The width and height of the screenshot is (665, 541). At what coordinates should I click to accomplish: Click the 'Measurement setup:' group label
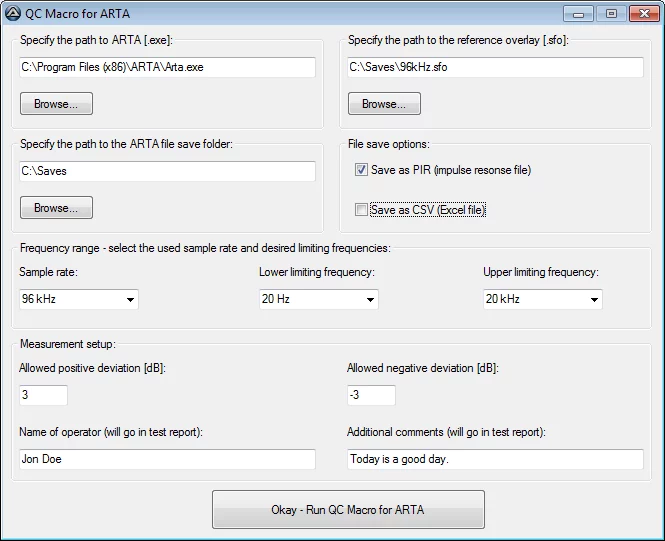tap(68, 344)
